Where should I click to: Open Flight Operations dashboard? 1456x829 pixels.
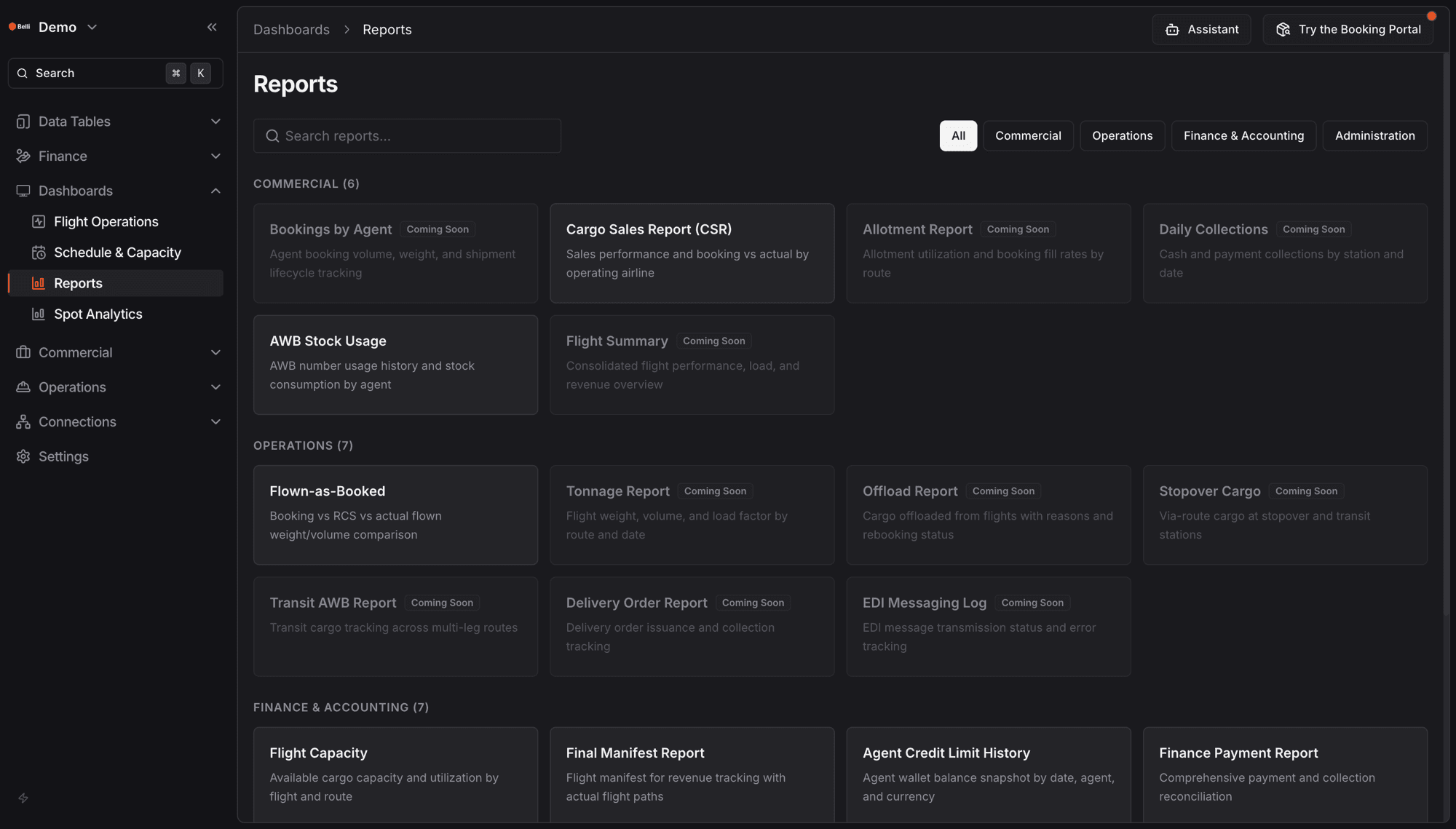click(116, 221)
